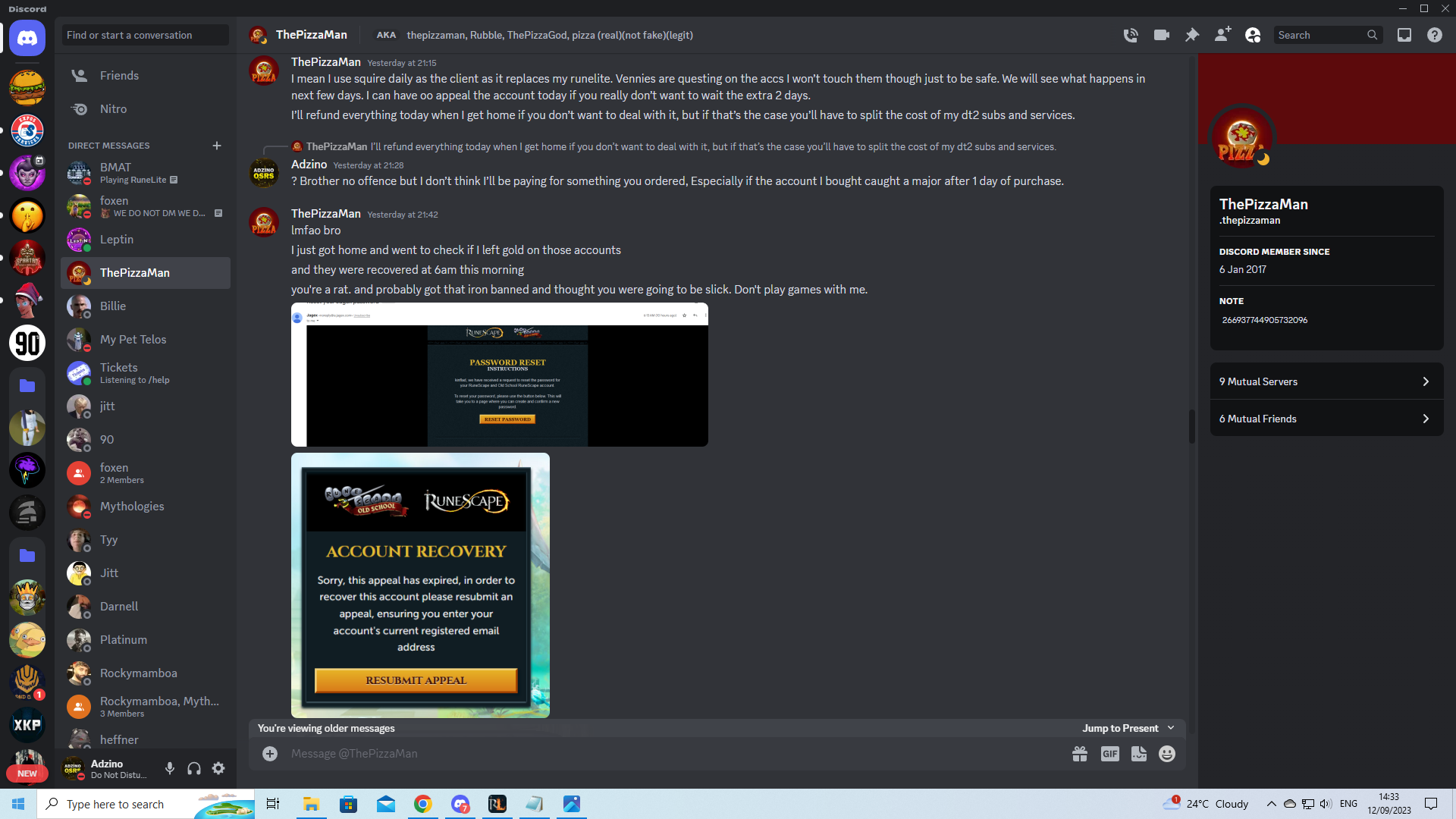The height and width of the screenshot is (819, 1456).
Task: Open the sticker picker
Action: [x=1138, y=754]
